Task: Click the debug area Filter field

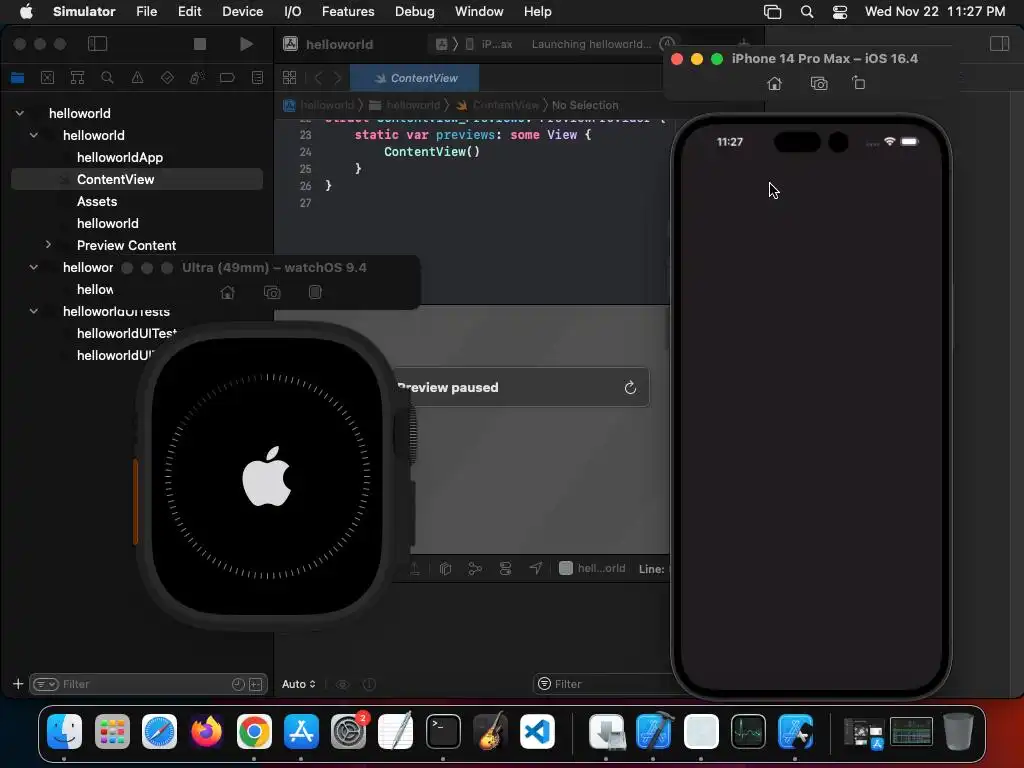Action: (x=604, y=684)
